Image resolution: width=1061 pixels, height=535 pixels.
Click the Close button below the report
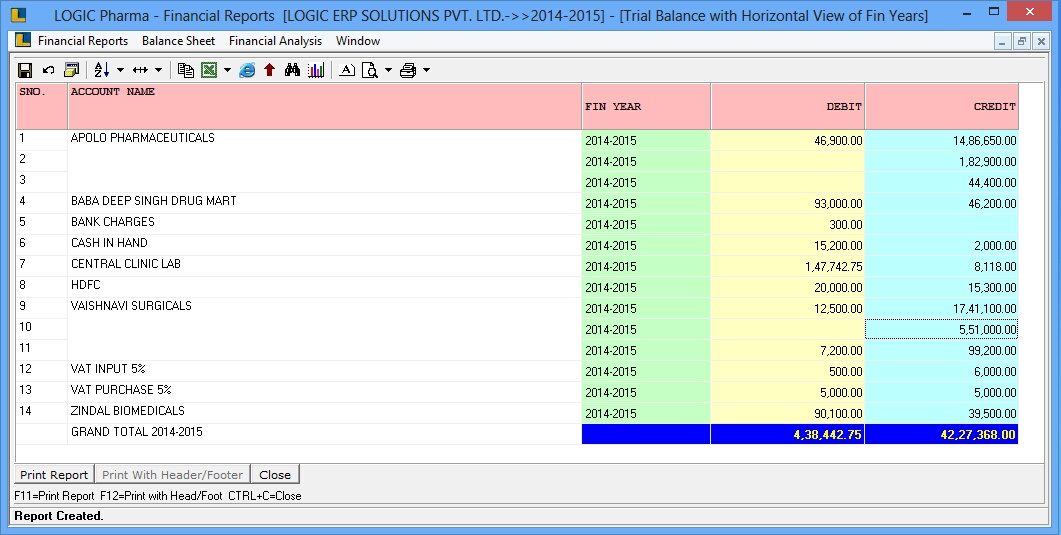[x=275, y=474]
